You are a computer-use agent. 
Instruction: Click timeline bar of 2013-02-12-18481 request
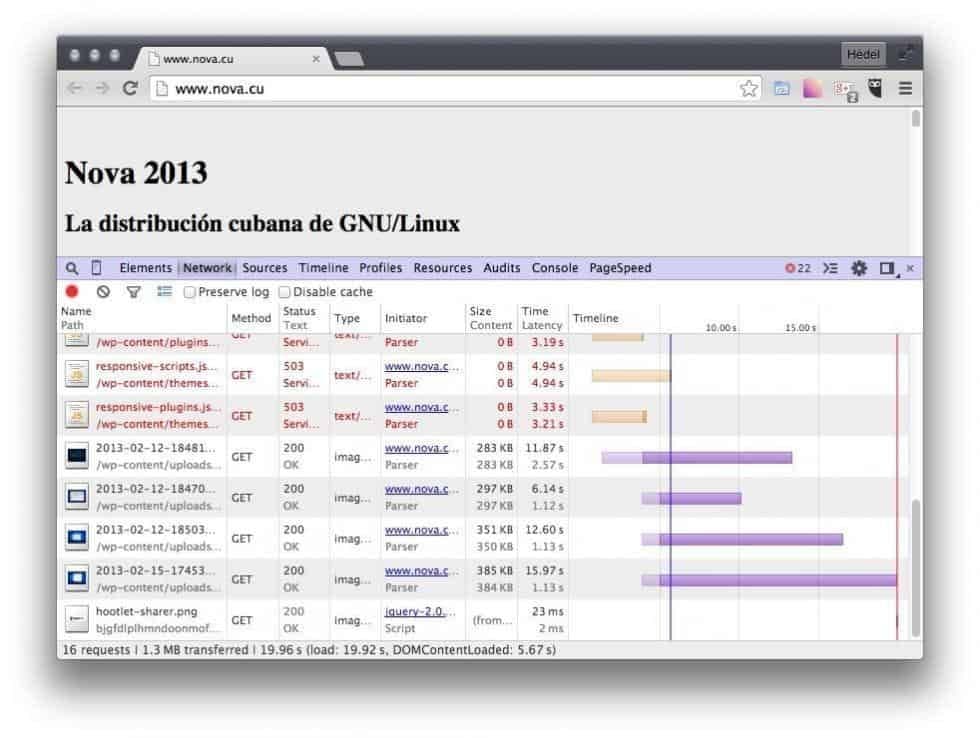pos(696,457)
